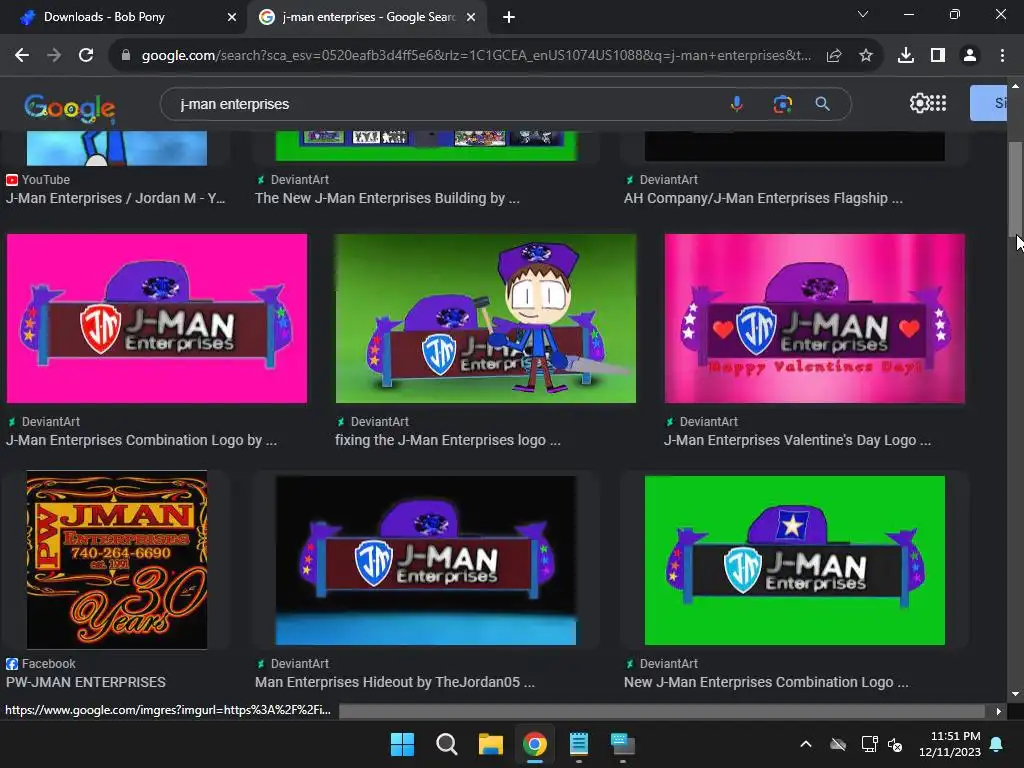
Task: Open notifications bell in taskbar
Action: click(997, 744)
